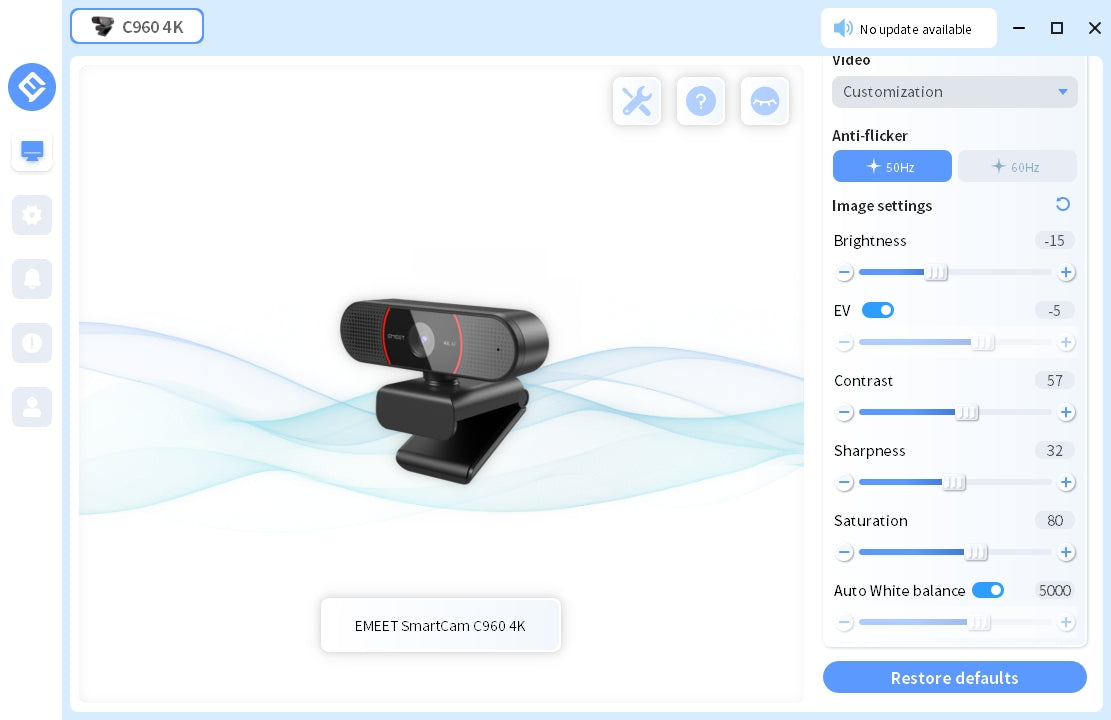The image size is (1111, 720).
Task: Select 50Hz anti-flicker option
Action: [892, 166]
